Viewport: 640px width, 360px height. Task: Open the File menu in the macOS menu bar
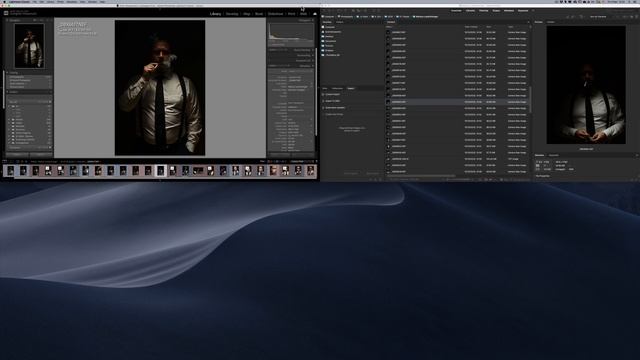point(34,2)
